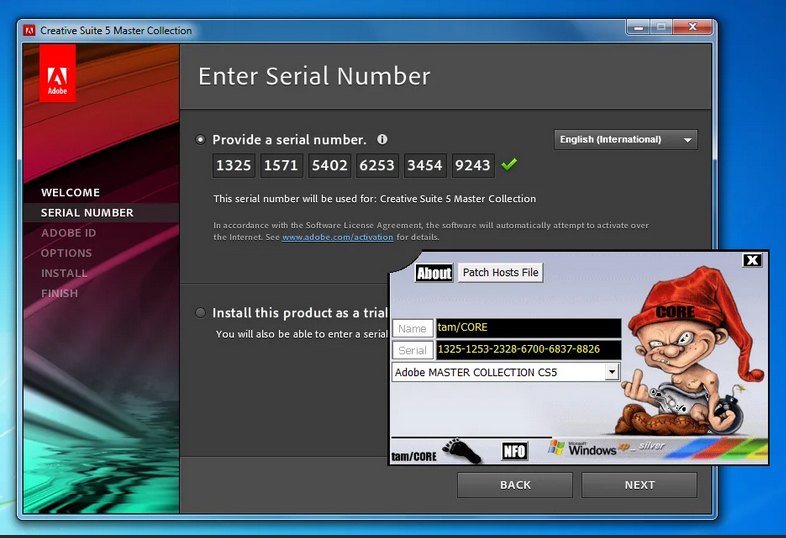
Task: Click the serial field containing 1325
Action: tap(234, 165)
